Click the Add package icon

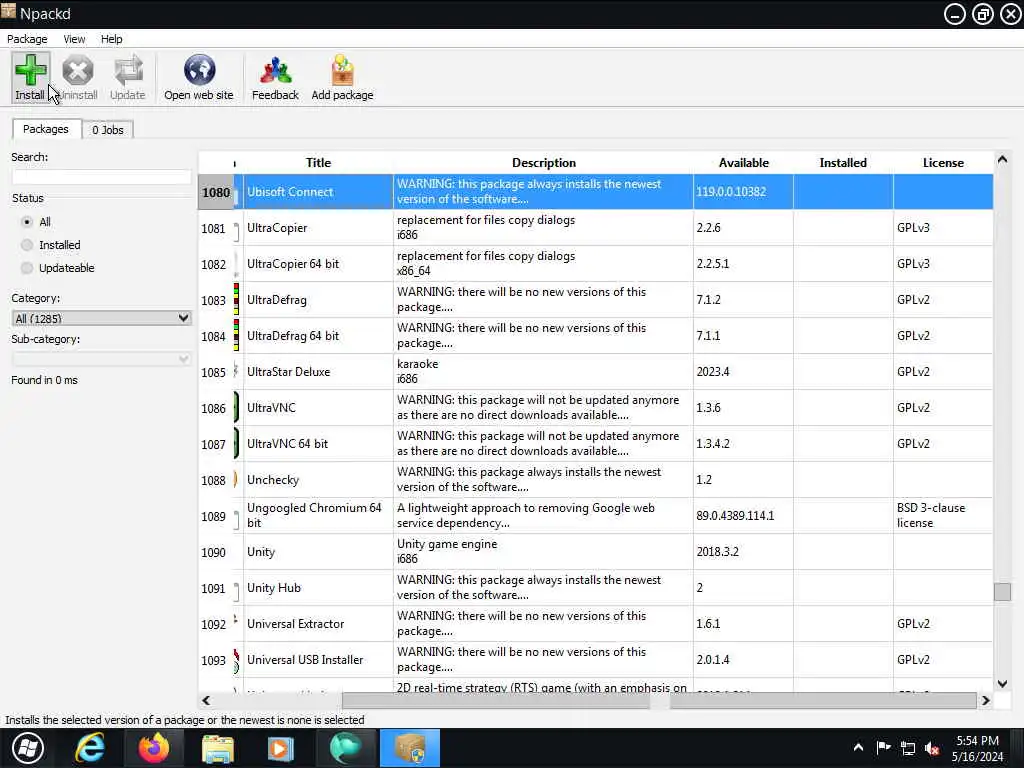pyautogui.click(x=342, y=70)
